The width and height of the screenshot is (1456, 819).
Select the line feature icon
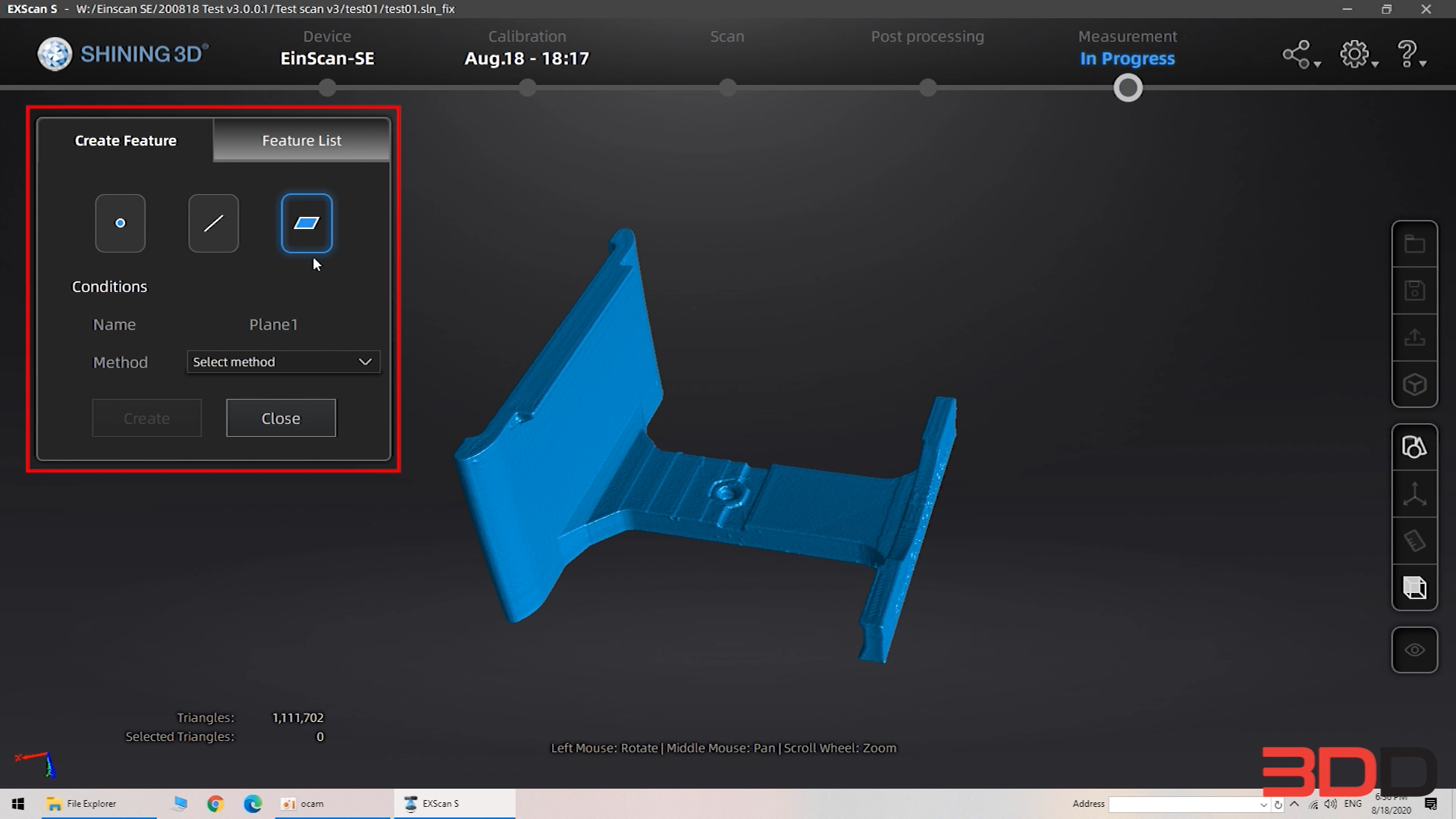click(213, 223)
